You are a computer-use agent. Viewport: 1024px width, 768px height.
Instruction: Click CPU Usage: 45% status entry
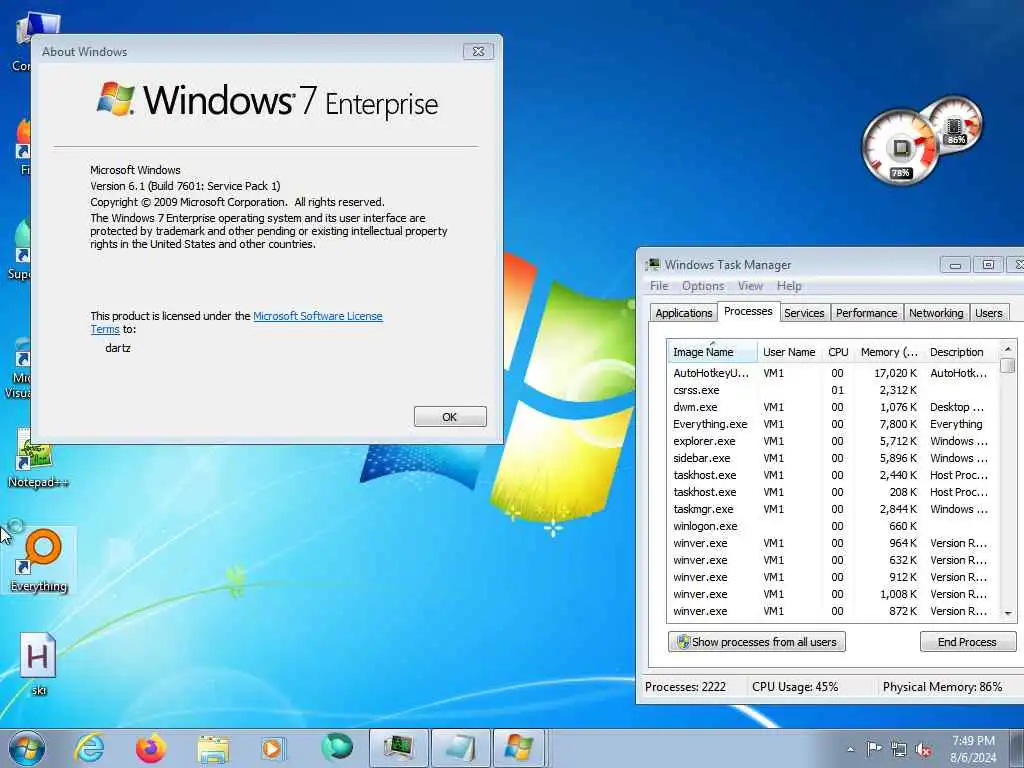[x=795, y=687]
